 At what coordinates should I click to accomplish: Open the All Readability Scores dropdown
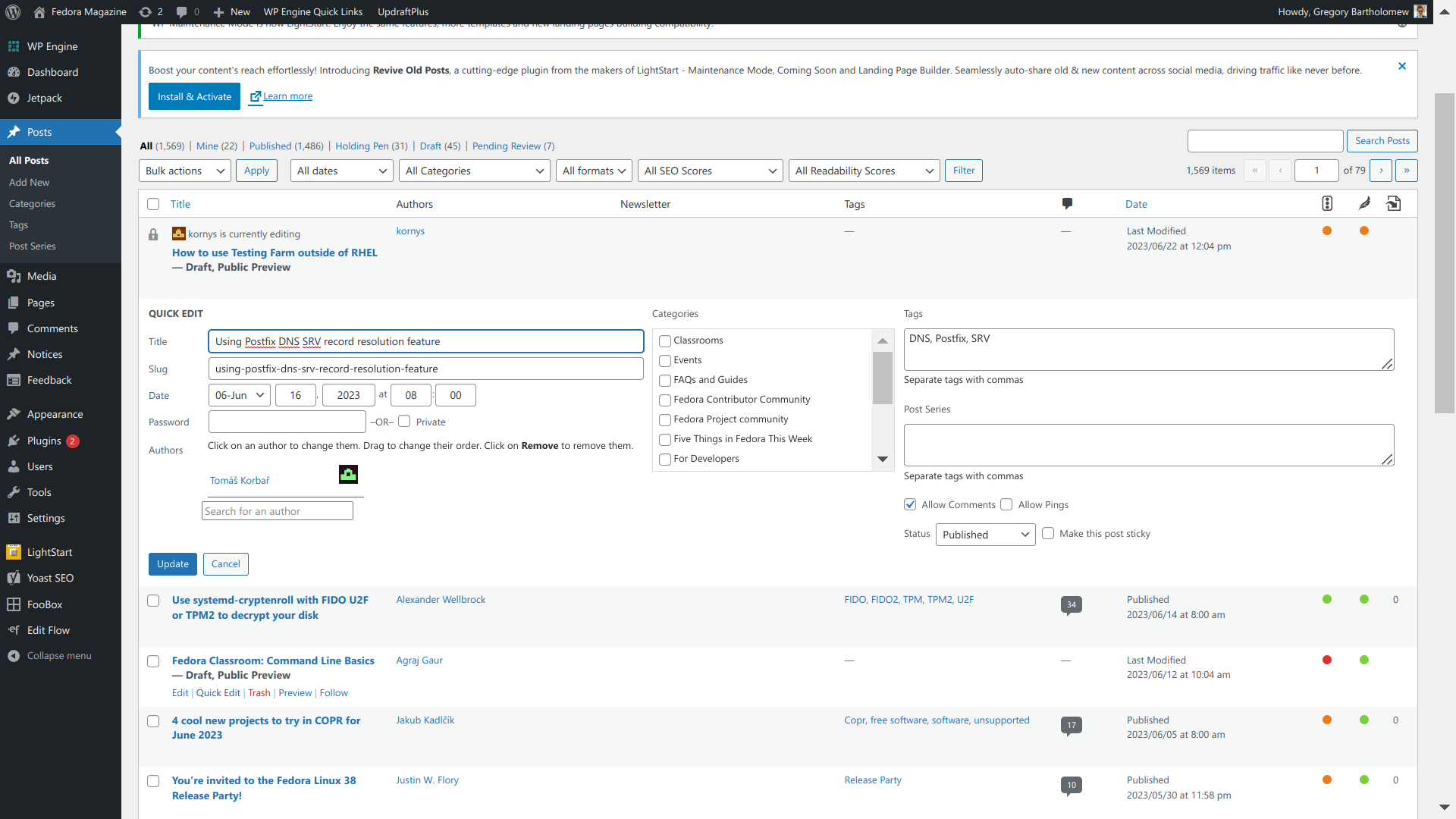pyautogui.click(x=864, y=171)
